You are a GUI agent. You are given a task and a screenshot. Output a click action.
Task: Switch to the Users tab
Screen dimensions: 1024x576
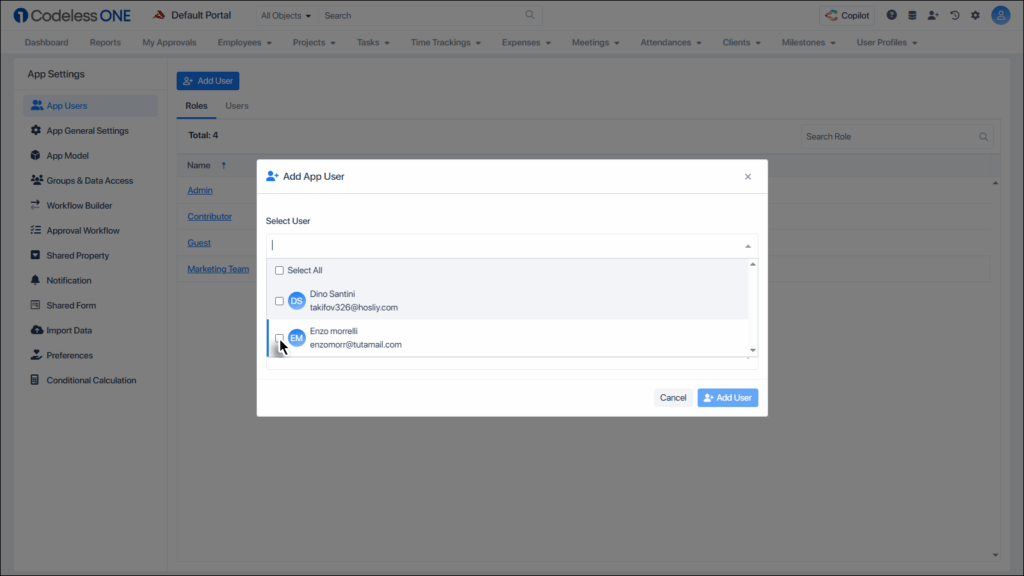[236, 106]
